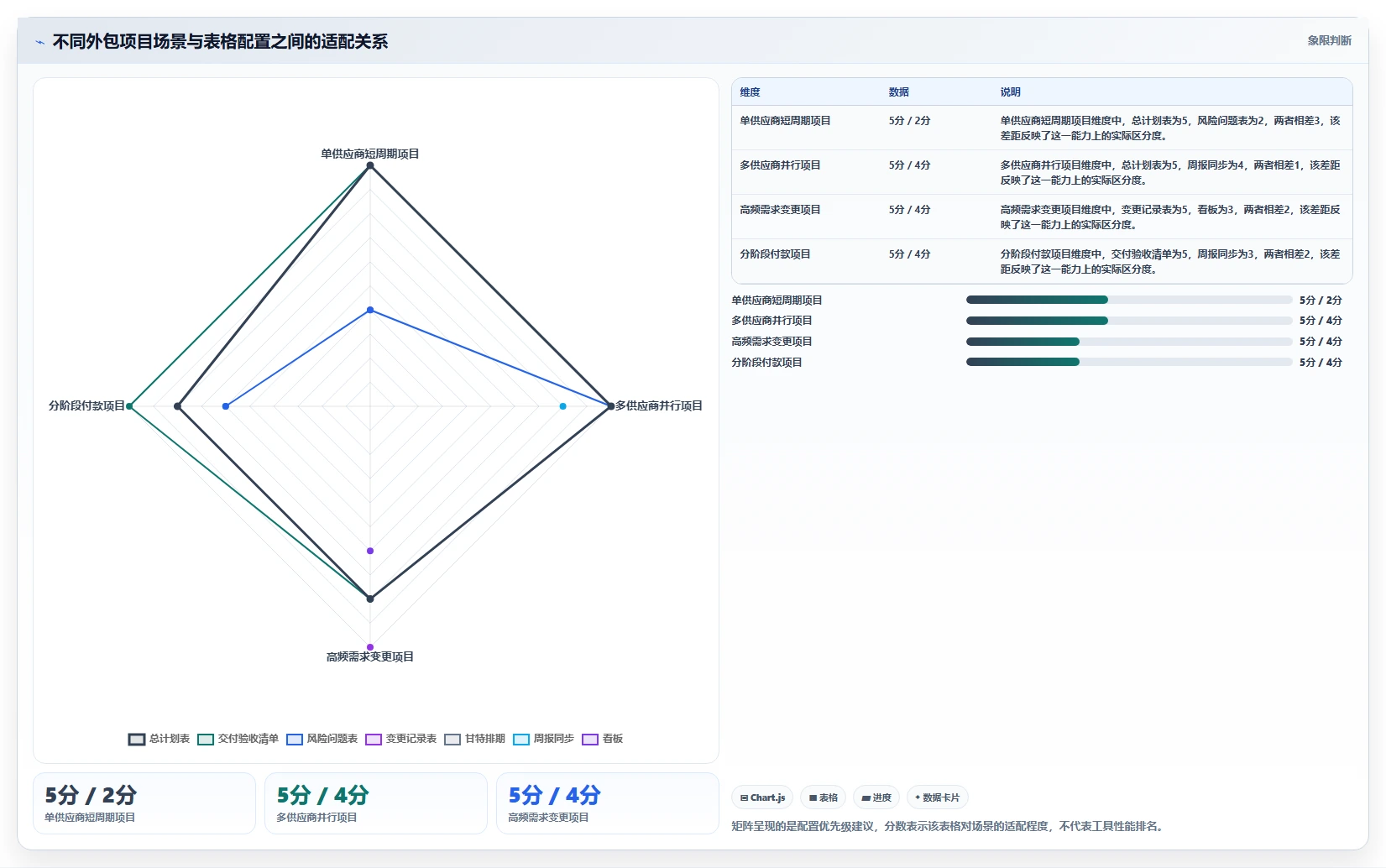1386x868 pixels.
Task: Toggle the 看板 legend series
Action: click(602, 739)
